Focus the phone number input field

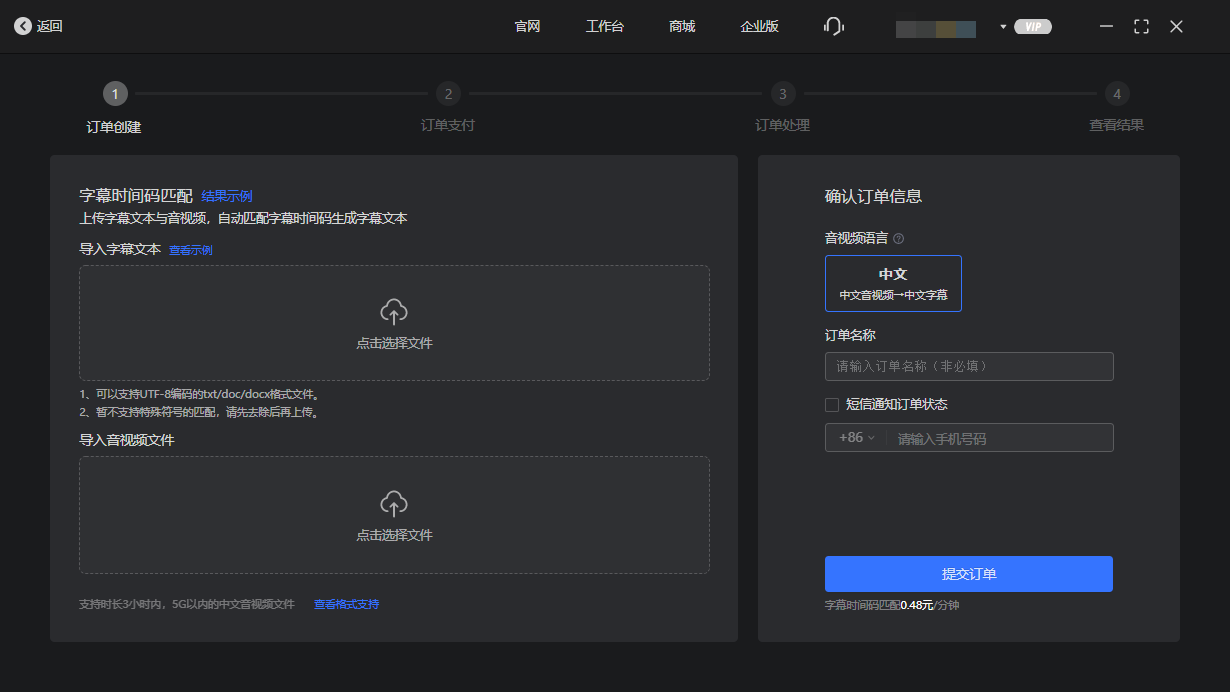click(x=1000, y=438)
